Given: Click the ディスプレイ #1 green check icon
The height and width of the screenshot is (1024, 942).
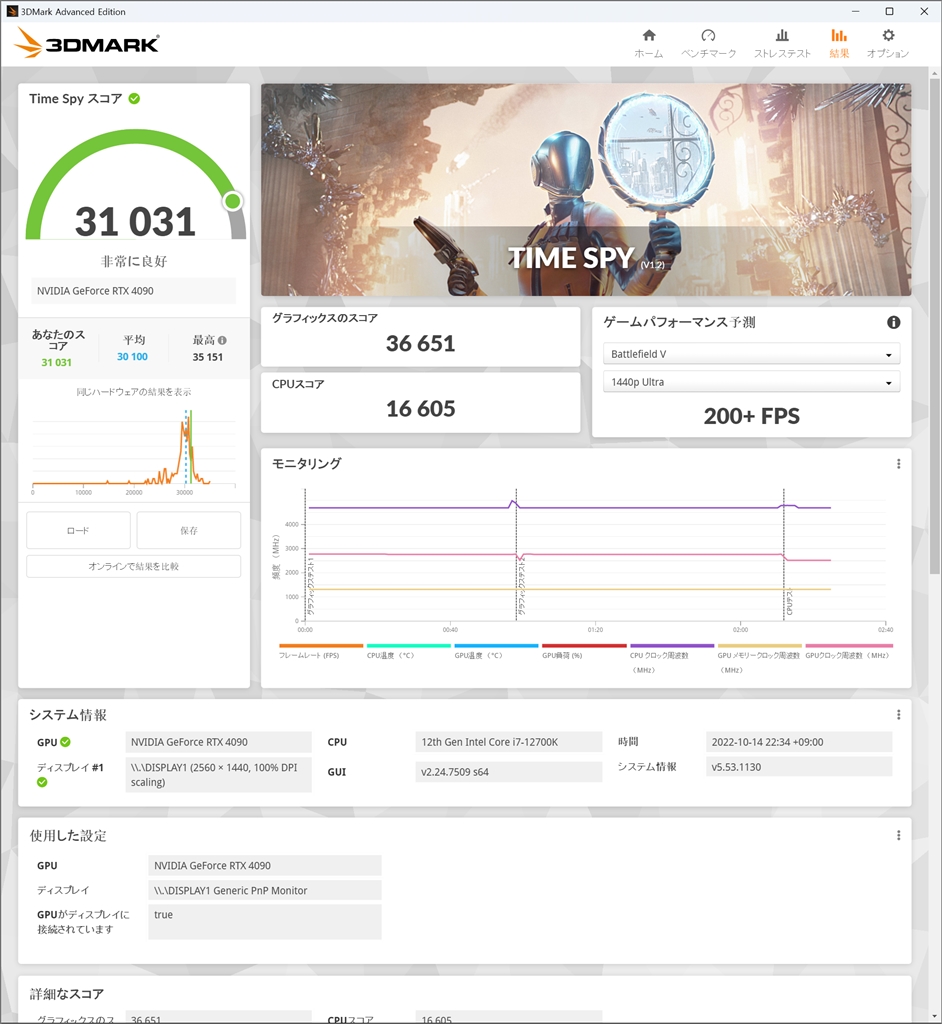Looking at the screenshot, I should (42, 782).
